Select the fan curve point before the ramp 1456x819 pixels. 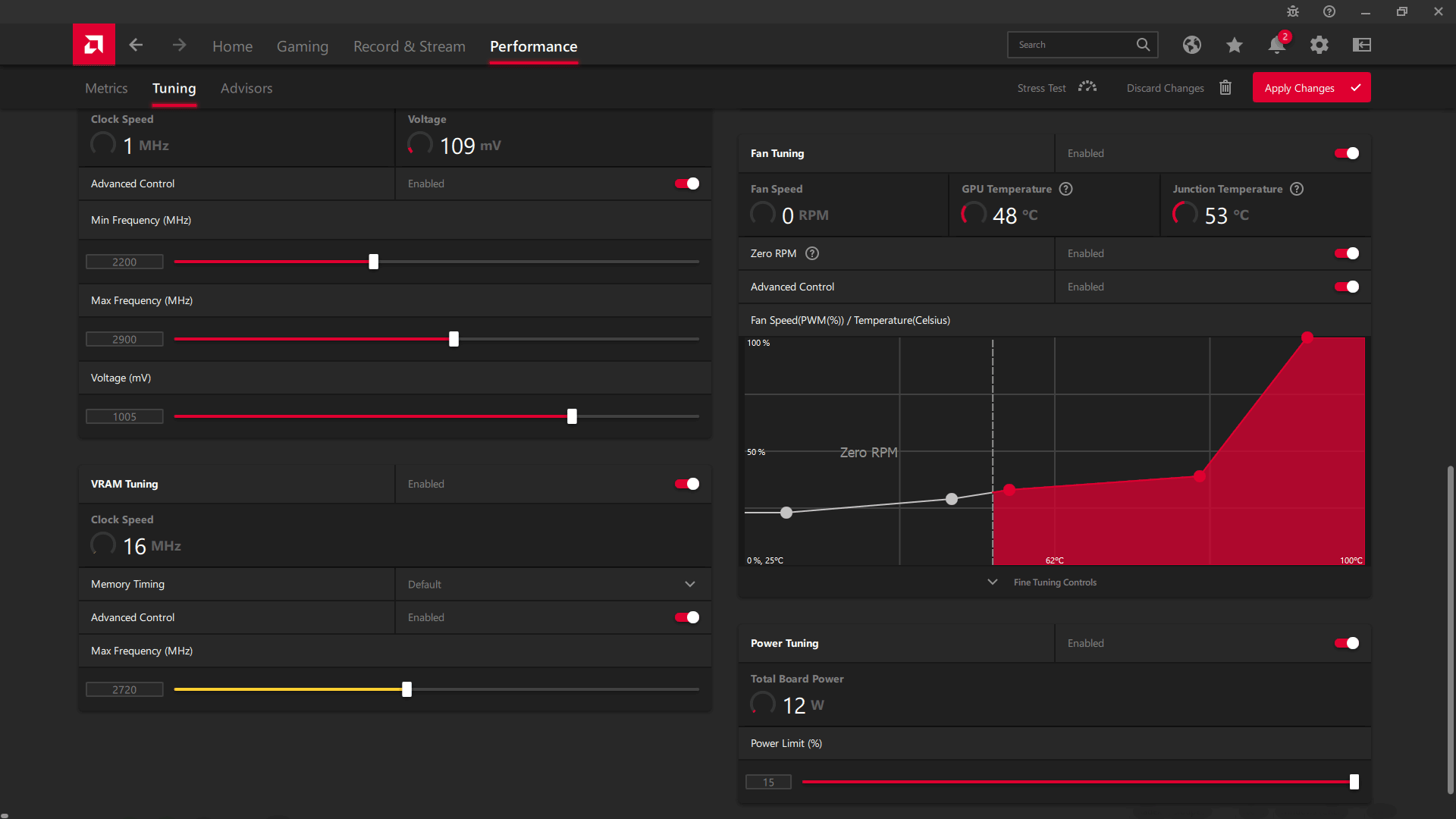click(x=1199, y=476)
